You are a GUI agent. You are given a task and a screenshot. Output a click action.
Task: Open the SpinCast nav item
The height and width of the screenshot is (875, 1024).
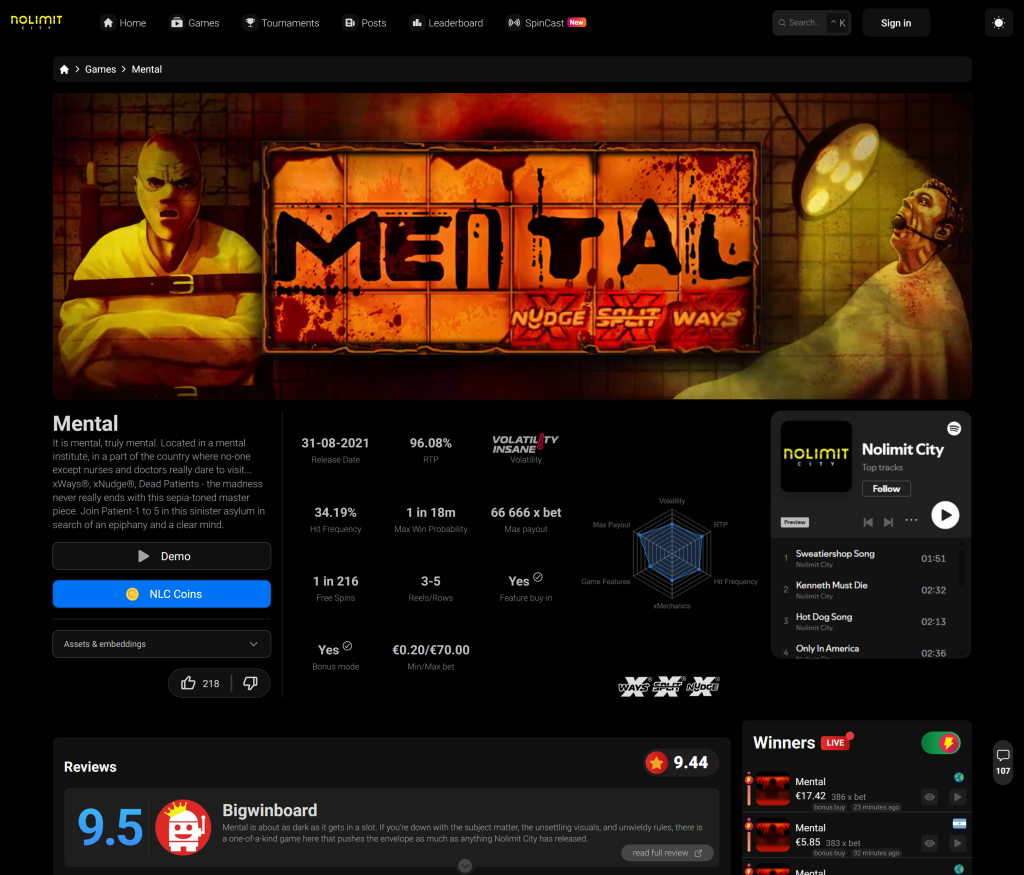coord(547,23)
